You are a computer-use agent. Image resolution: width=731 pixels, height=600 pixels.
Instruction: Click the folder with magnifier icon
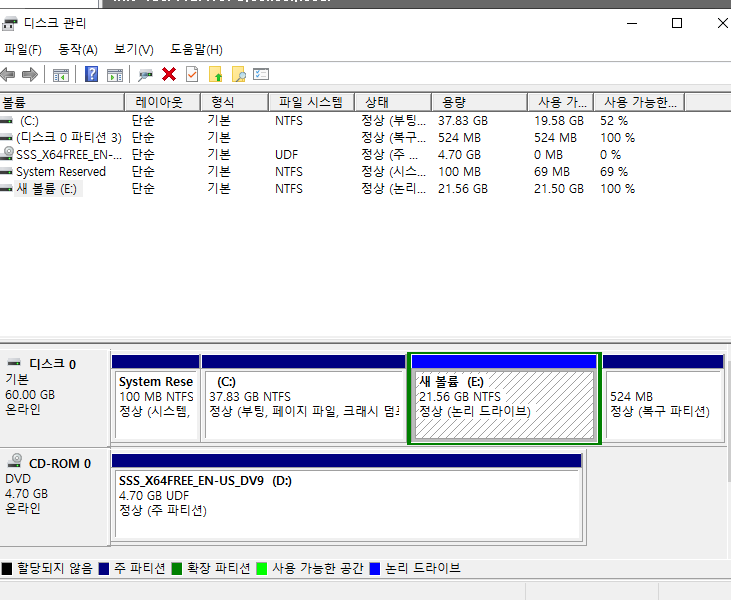click(x=238, y=74)
